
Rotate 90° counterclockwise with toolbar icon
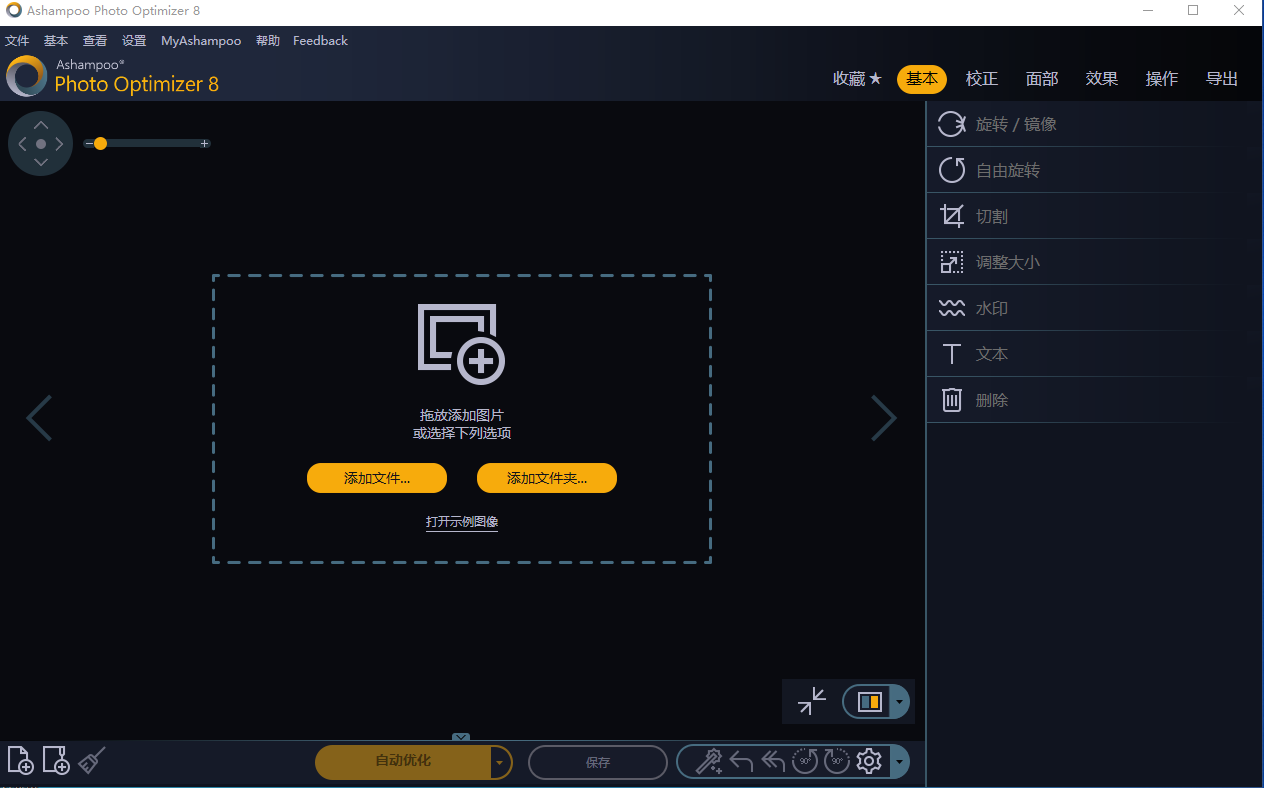tap(805, 762)
